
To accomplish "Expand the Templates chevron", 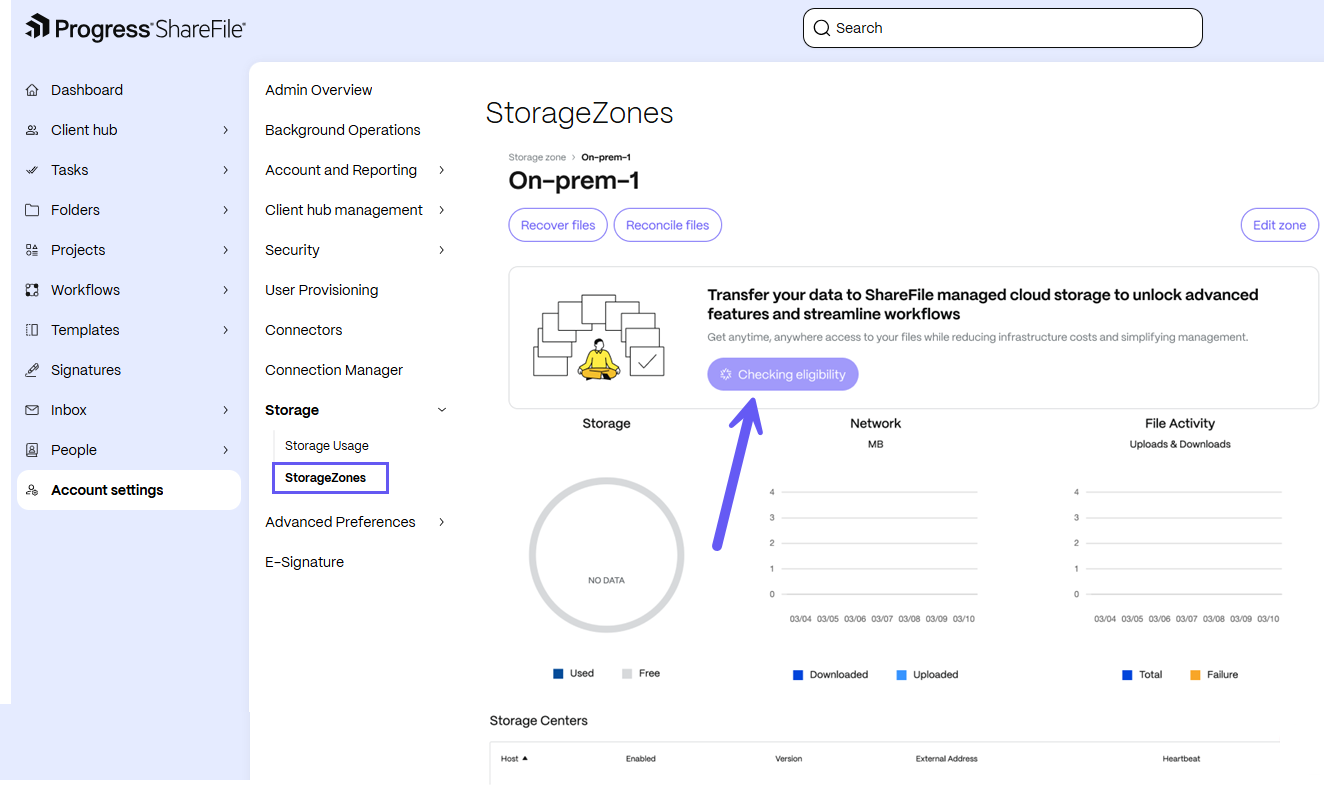I will (226, 330).
